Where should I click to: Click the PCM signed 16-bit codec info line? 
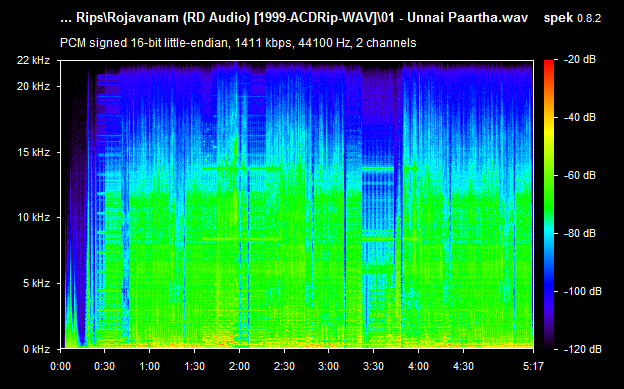pyautogui.click(x=238, y=43)
